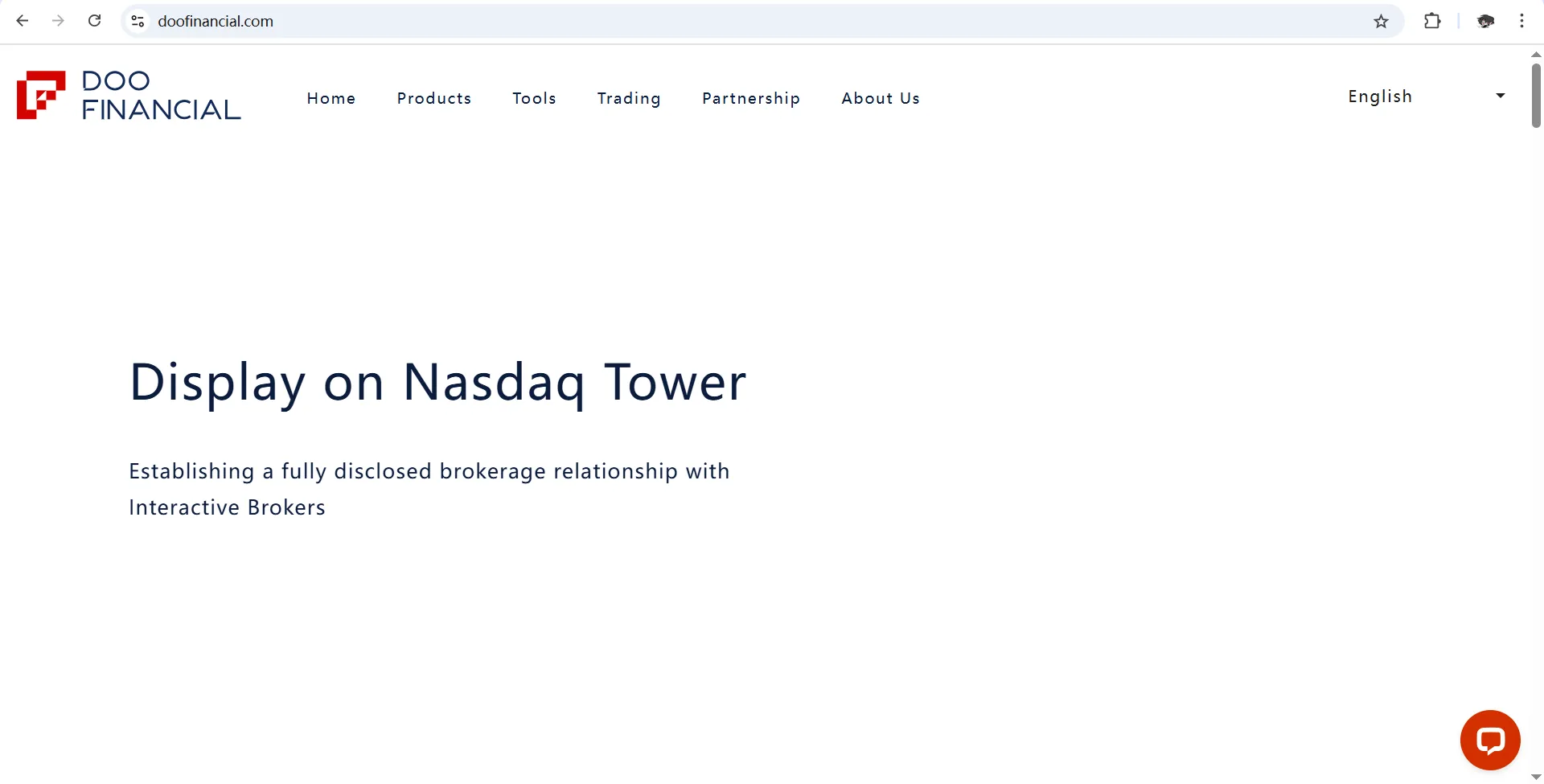
Task: Open the Chrome three-dot menu
Action: 1521,21
